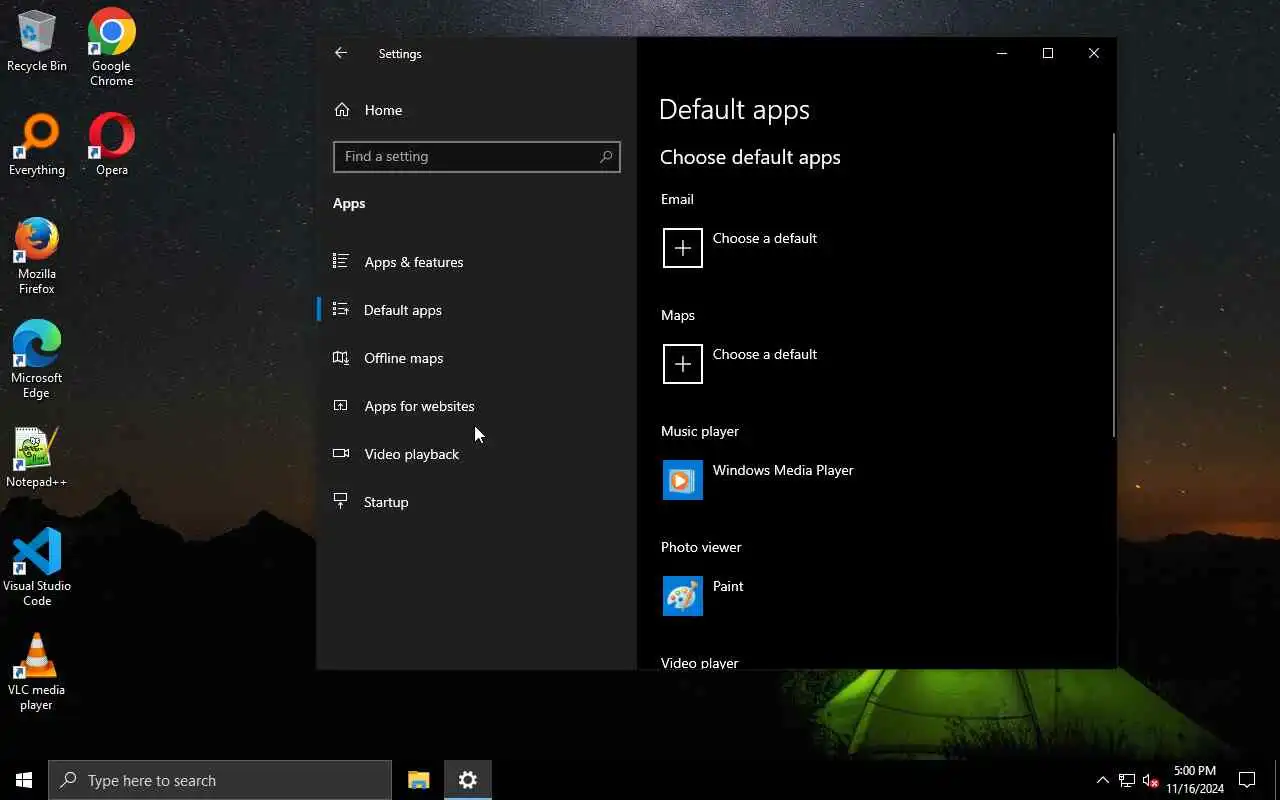Choose a default for Maps
Image resolution: width=1280 pixels, height=800 pixels.
[x=765, y=354]
